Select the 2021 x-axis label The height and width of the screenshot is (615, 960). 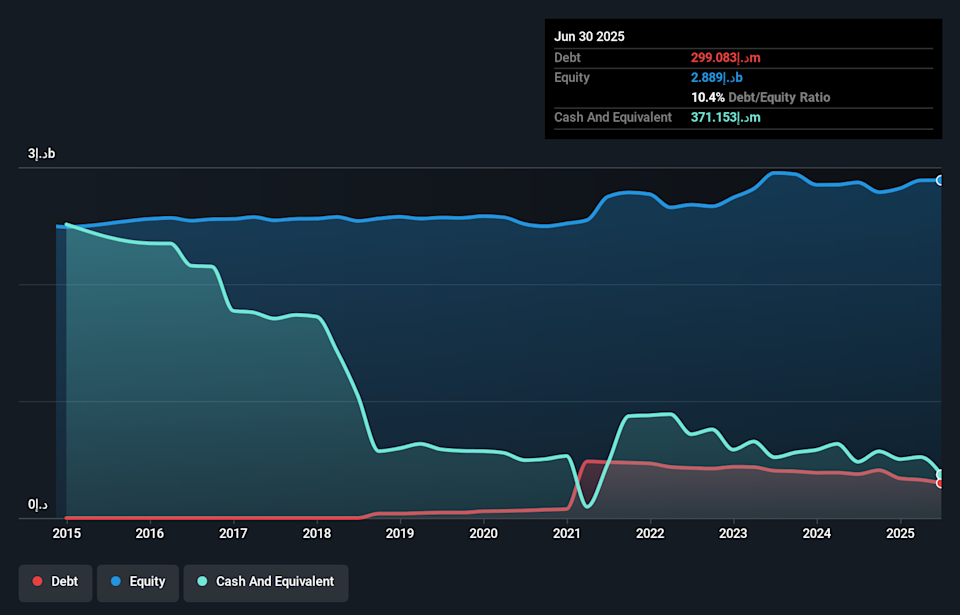point(567,534)
